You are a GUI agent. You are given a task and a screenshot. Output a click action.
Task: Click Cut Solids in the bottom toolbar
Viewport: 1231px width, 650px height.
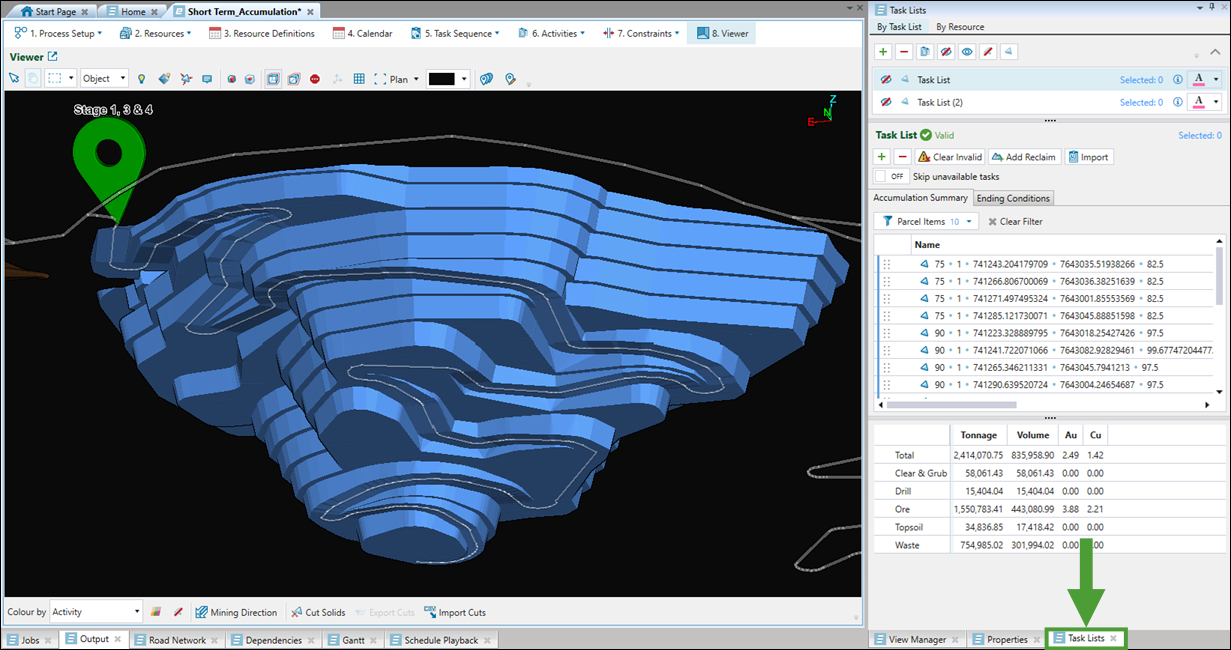[x=318, y=612]
